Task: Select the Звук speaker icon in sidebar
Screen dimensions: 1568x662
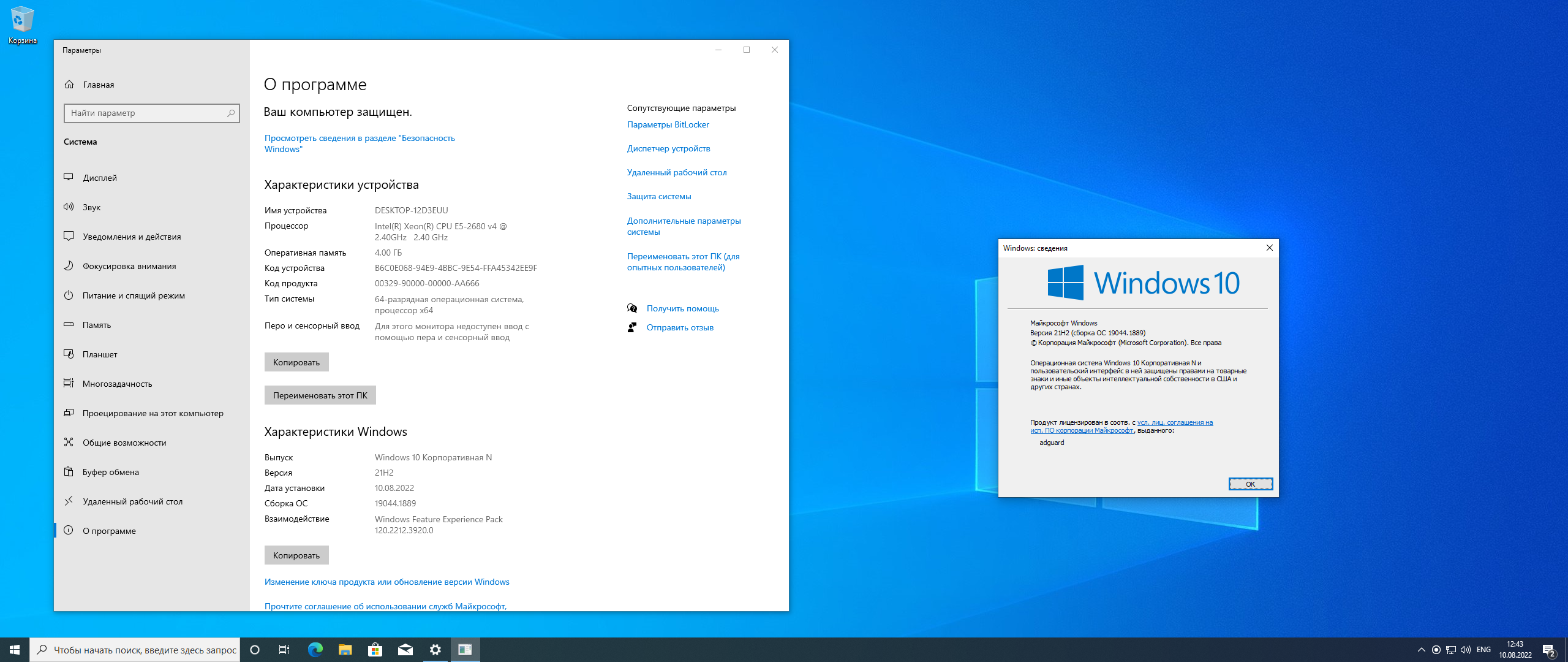Action: [x=69, y=207]
